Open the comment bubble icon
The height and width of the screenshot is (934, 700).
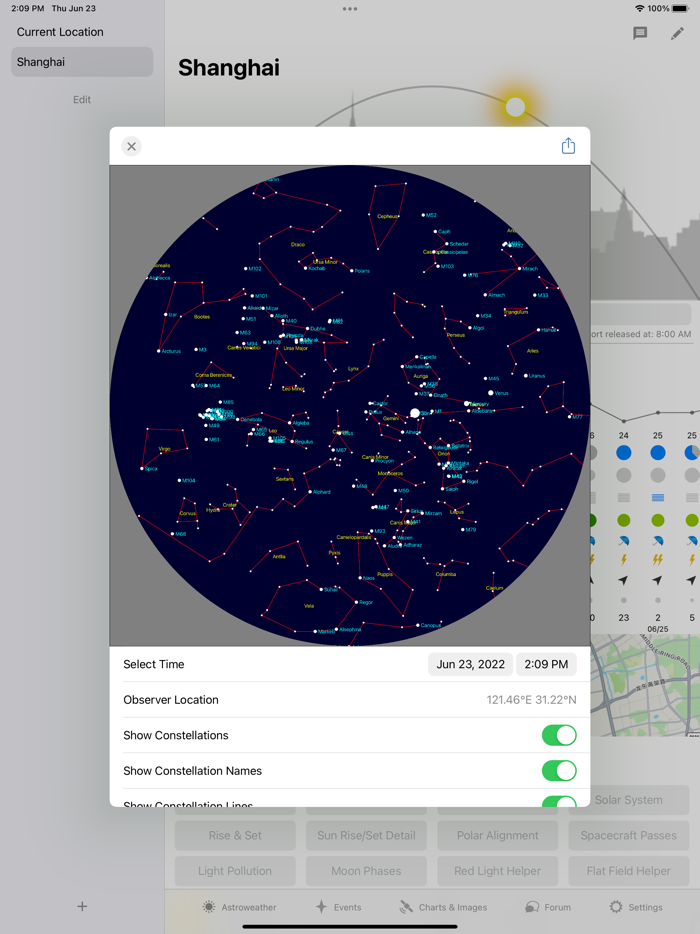640,33
